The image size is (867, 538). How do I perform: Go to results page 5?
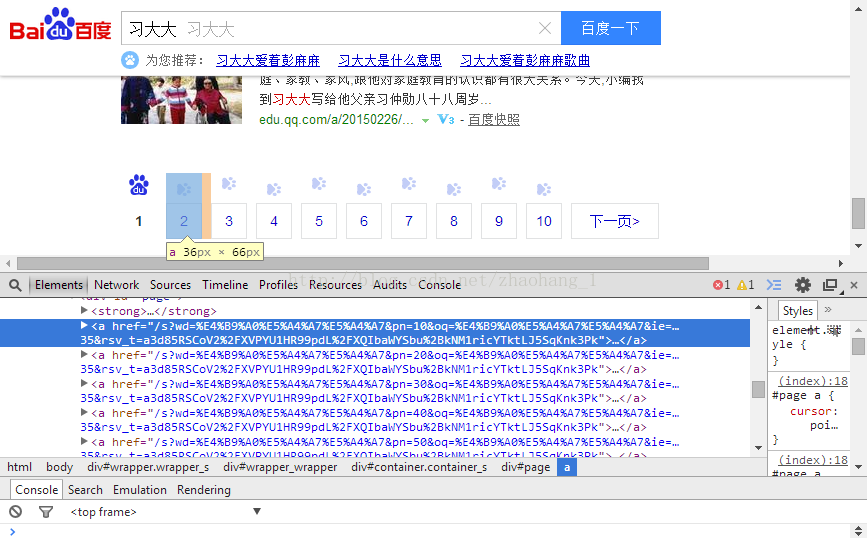pos(319,221)
